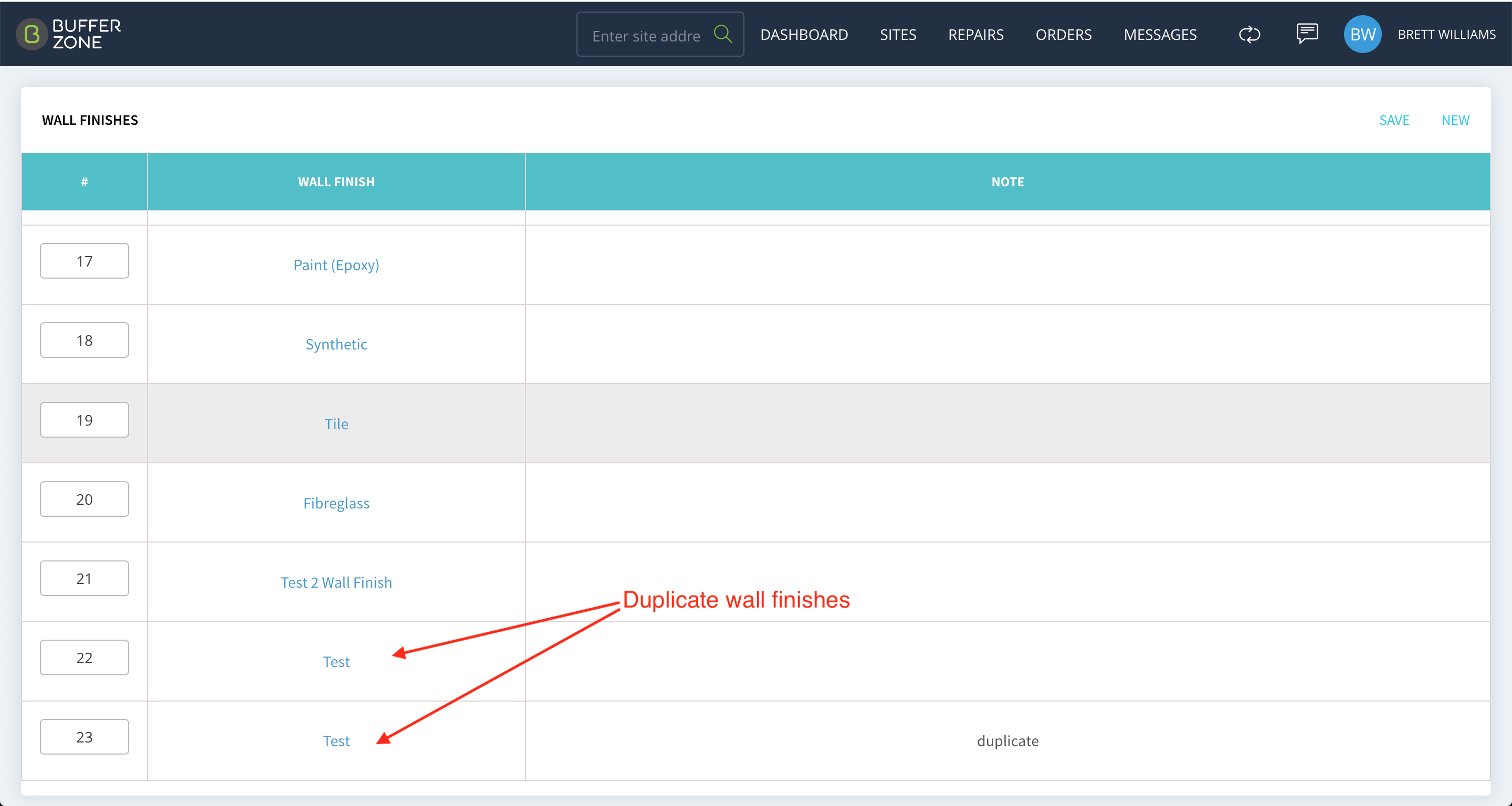Create a New wall finish

point(1455,120)
